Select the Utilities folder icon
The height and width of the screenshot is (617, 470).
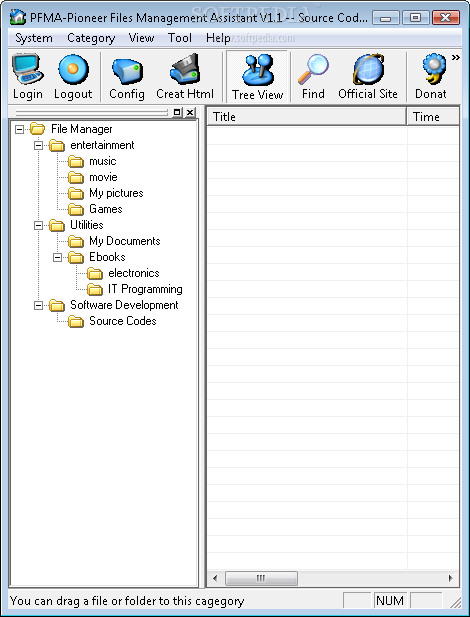[x=57, y=225]
